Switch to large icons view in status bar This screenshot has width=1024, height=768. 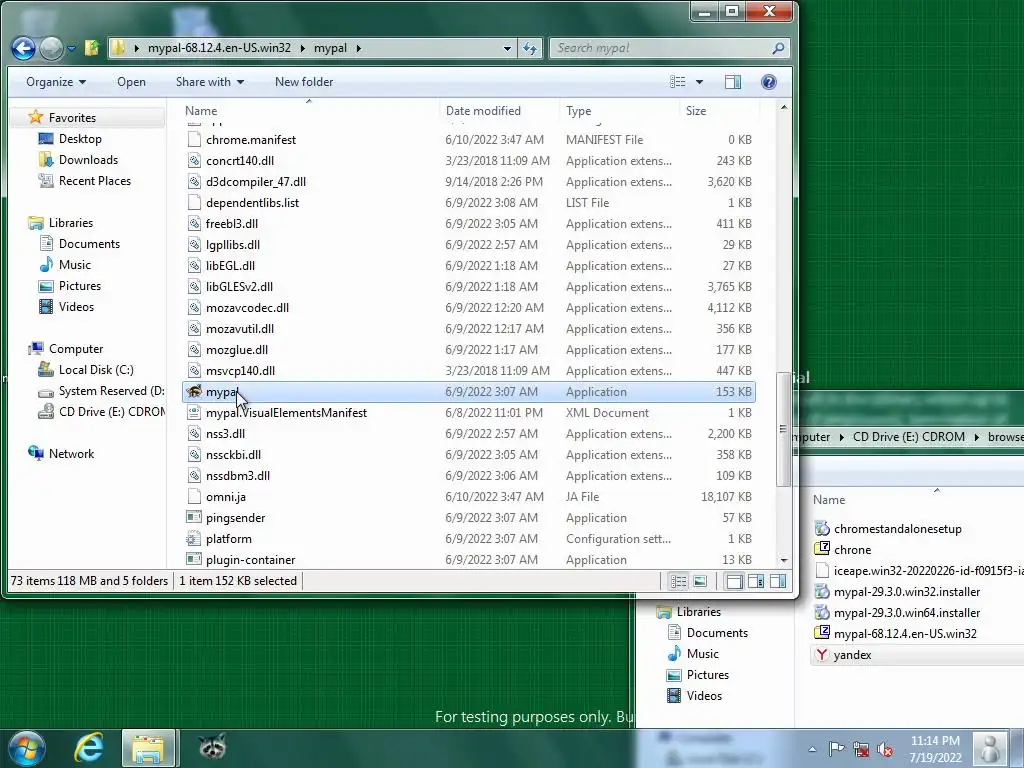pyautogui.click(x=699, y=581)
